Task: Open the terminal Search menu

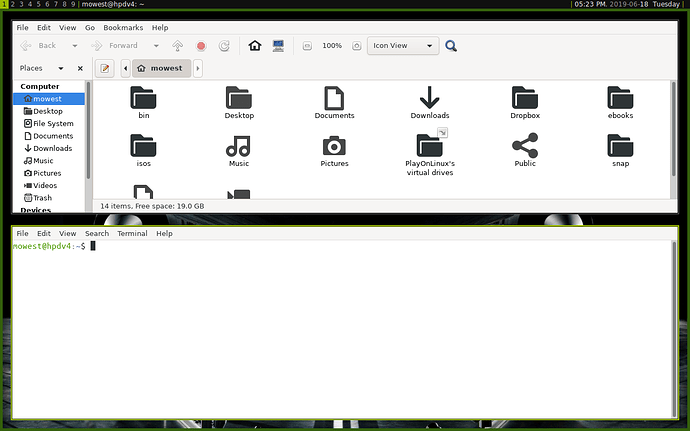Action: pos(97,233)
